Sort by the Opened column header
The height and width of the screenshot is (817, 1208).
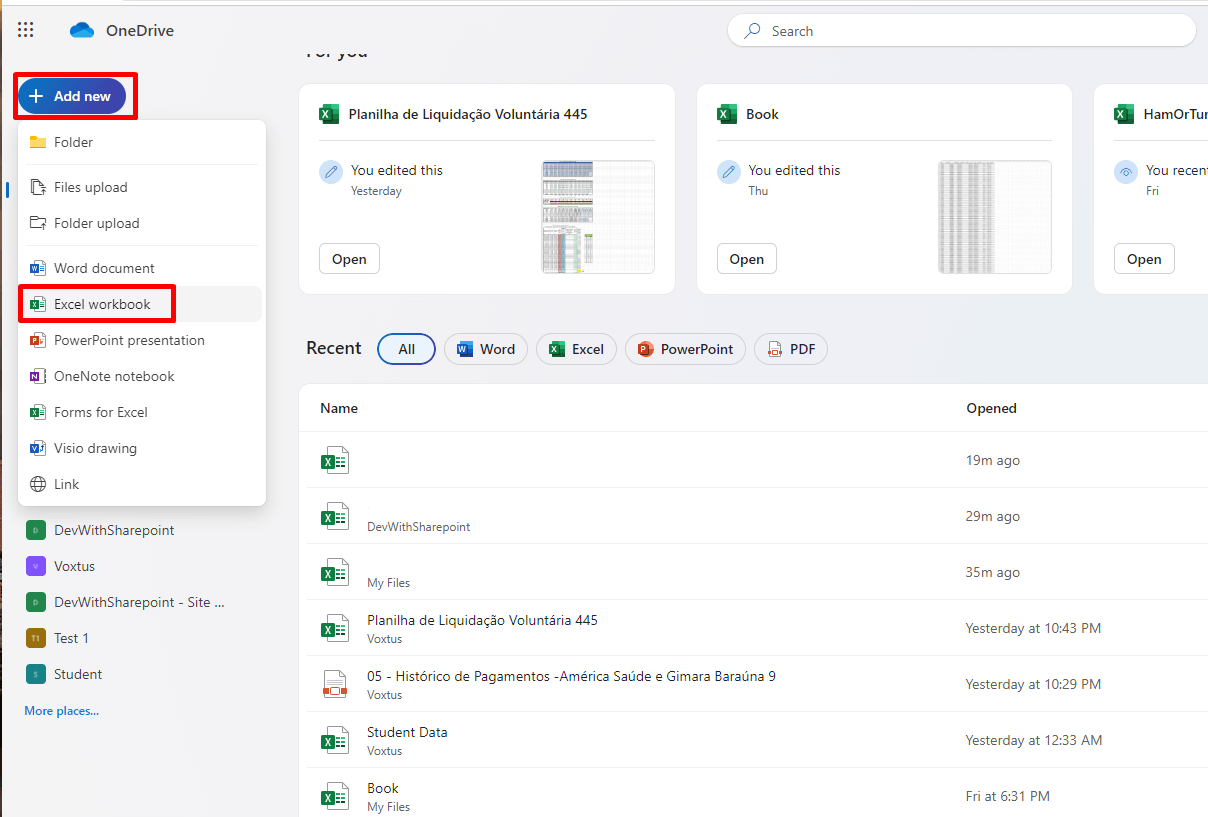pyautogui.click(x=991, y=408)
